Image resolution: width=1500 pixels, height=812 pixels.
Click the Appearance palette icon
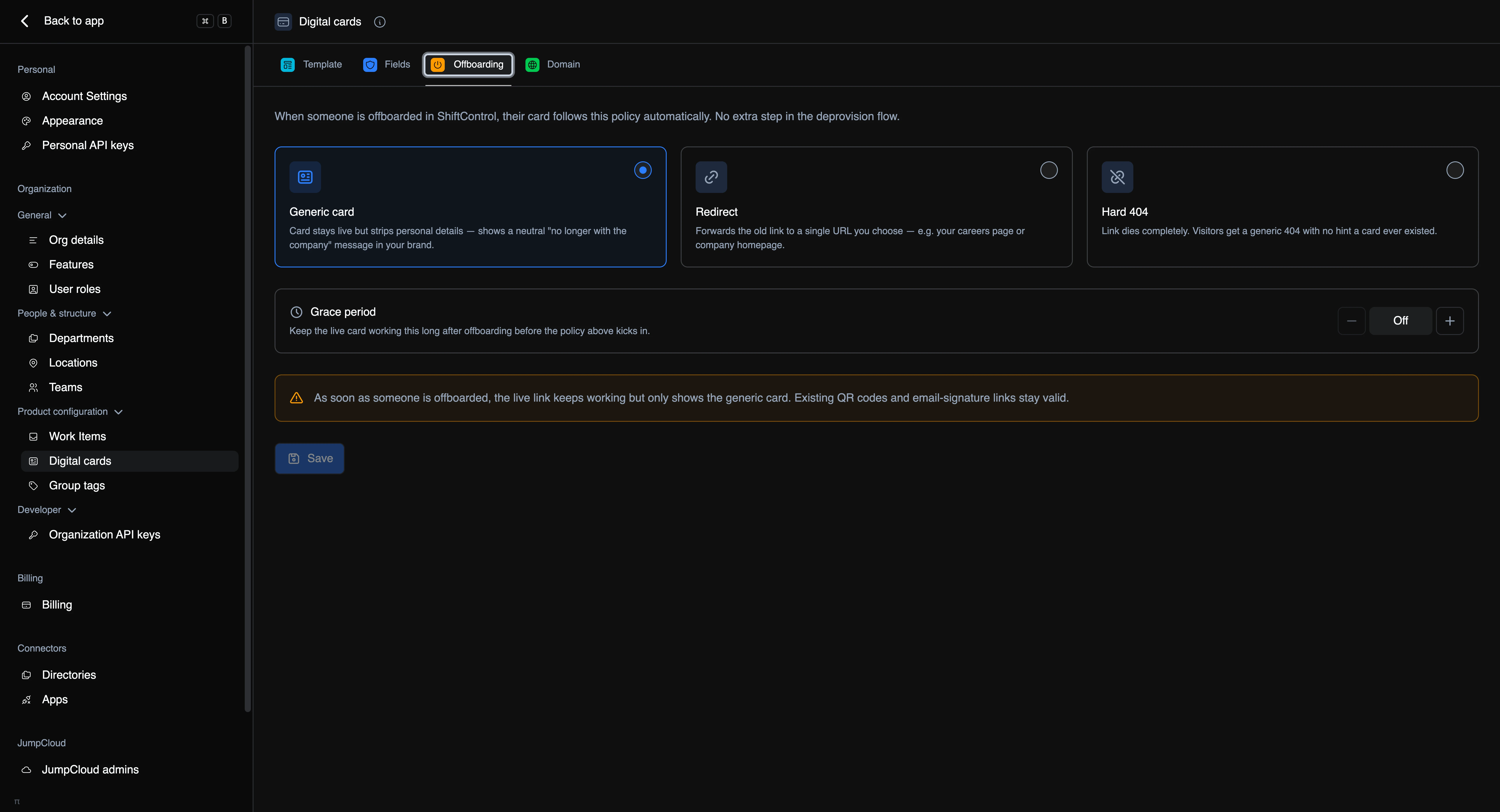coord(26,121)
